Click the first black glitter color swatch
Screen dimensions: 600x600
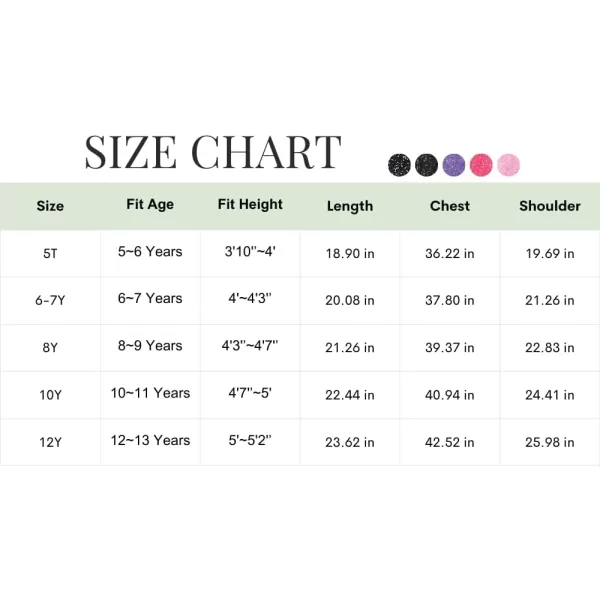point(399,165)
